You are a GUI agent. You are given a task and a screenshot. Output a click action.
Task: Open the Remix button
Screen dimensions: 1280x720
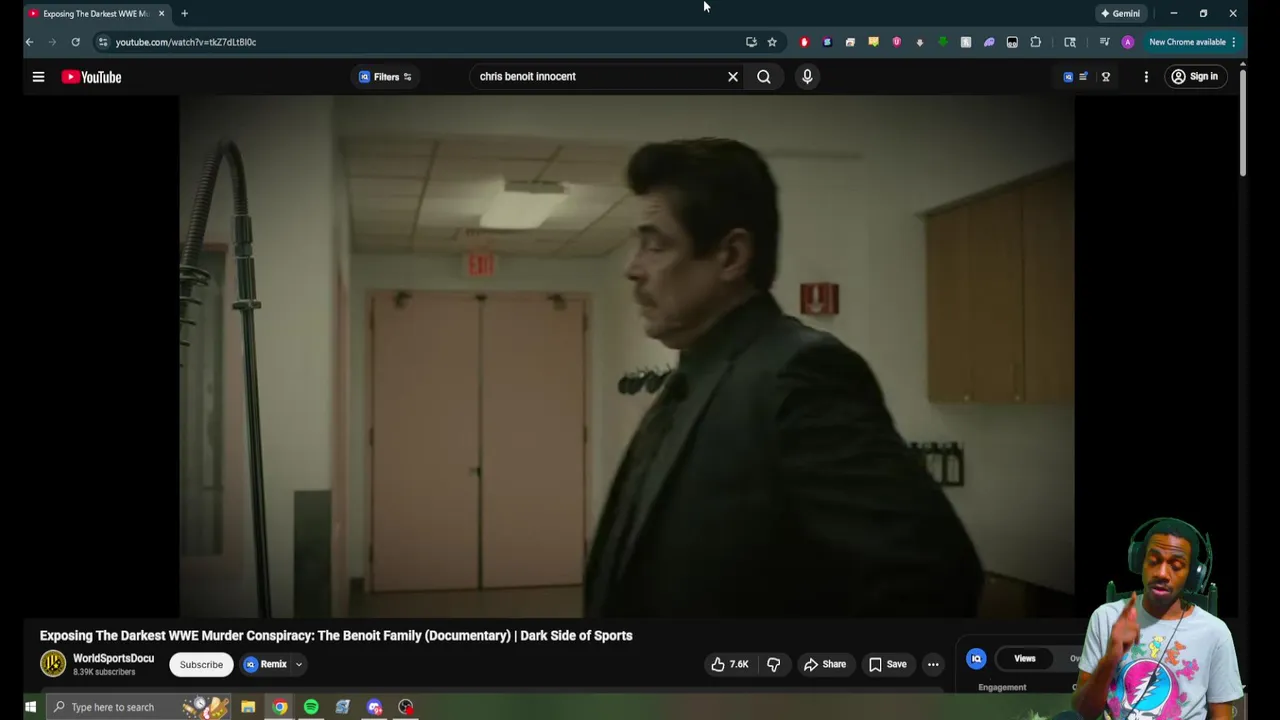[266, 664]
